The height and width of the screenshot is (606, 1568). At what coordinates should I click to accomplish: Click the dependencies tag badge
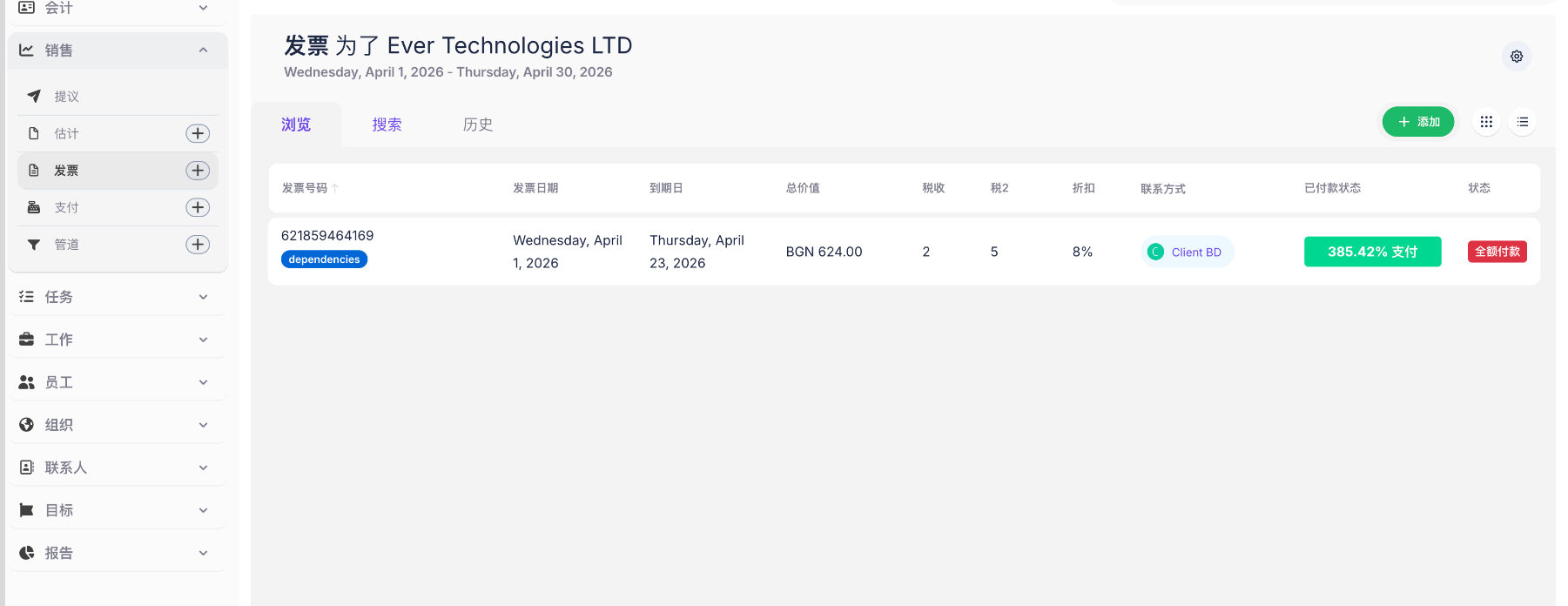324,259
